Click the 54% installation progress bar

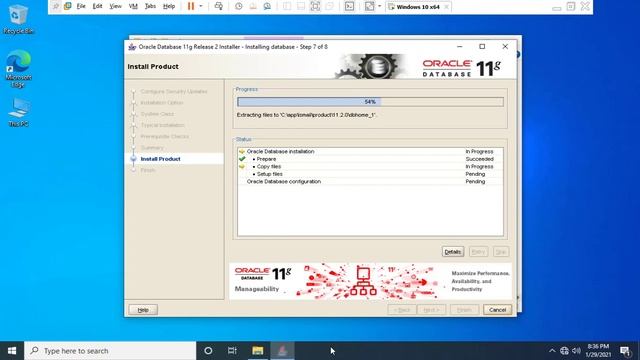coord(370,102)
